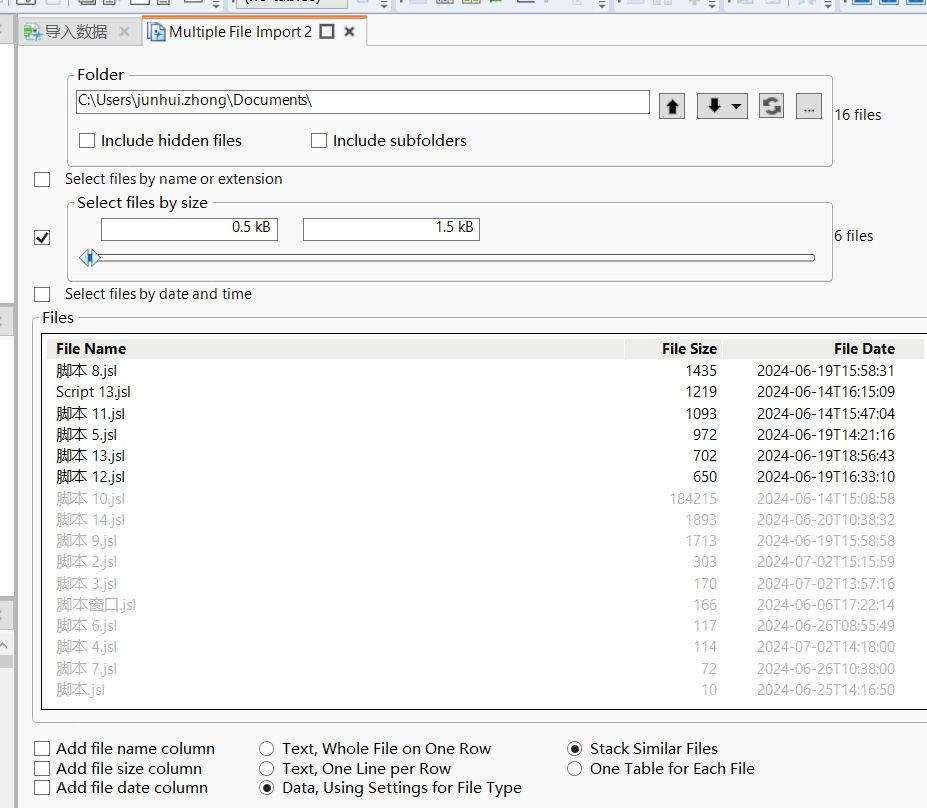This screenshot has width=927, height=808.
Task: Go up one folder level
Action: click(672, 106)
